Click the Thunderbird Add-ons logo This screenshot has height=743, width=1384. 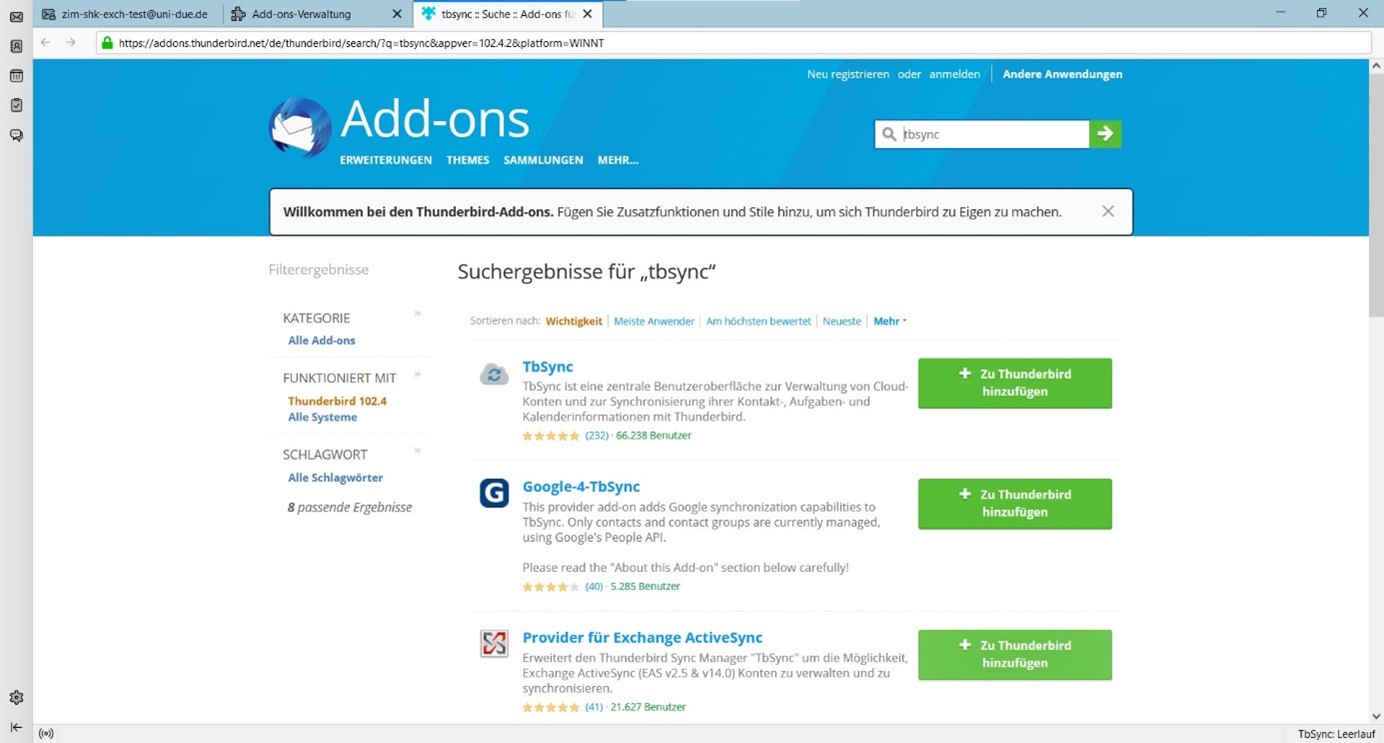(x=300, y=128)
